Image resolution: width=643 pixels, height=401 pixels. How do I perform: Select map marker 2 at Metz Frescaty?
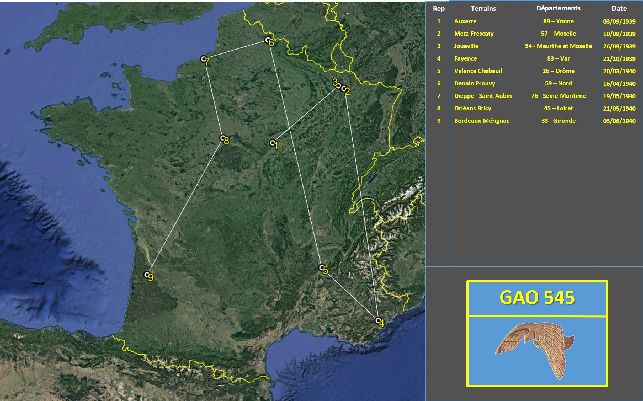tap(345, 89)
